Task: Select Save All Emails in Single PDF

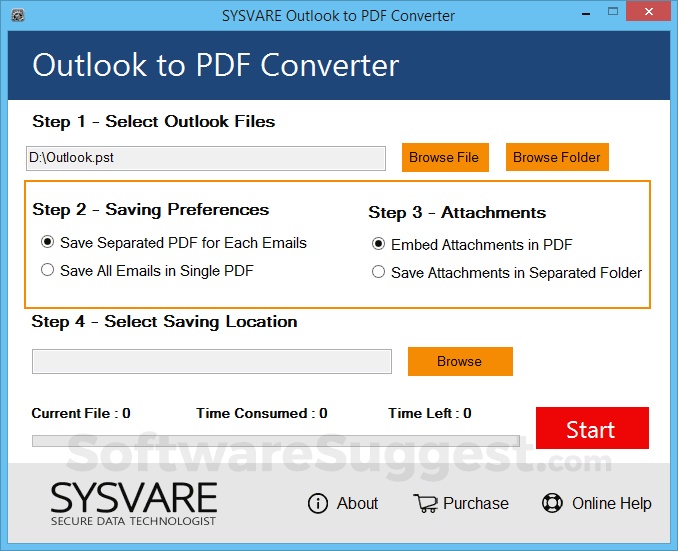Action: (47, 269)
